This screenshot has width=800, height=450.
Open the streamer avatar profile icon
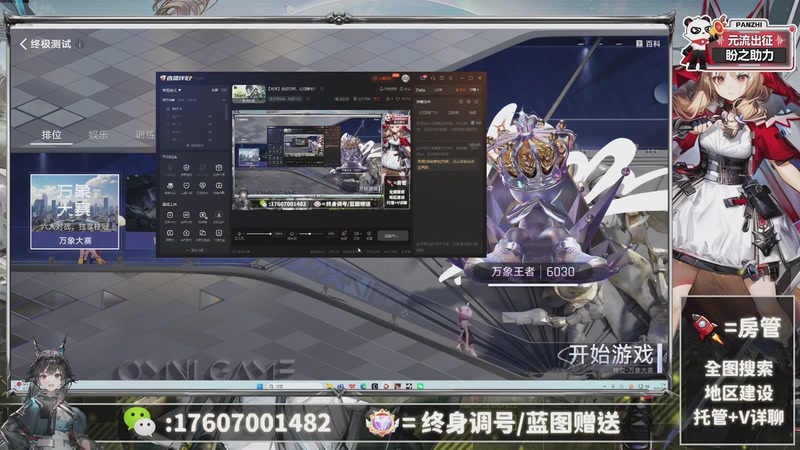pyautogui.click(x=406, y=78)
